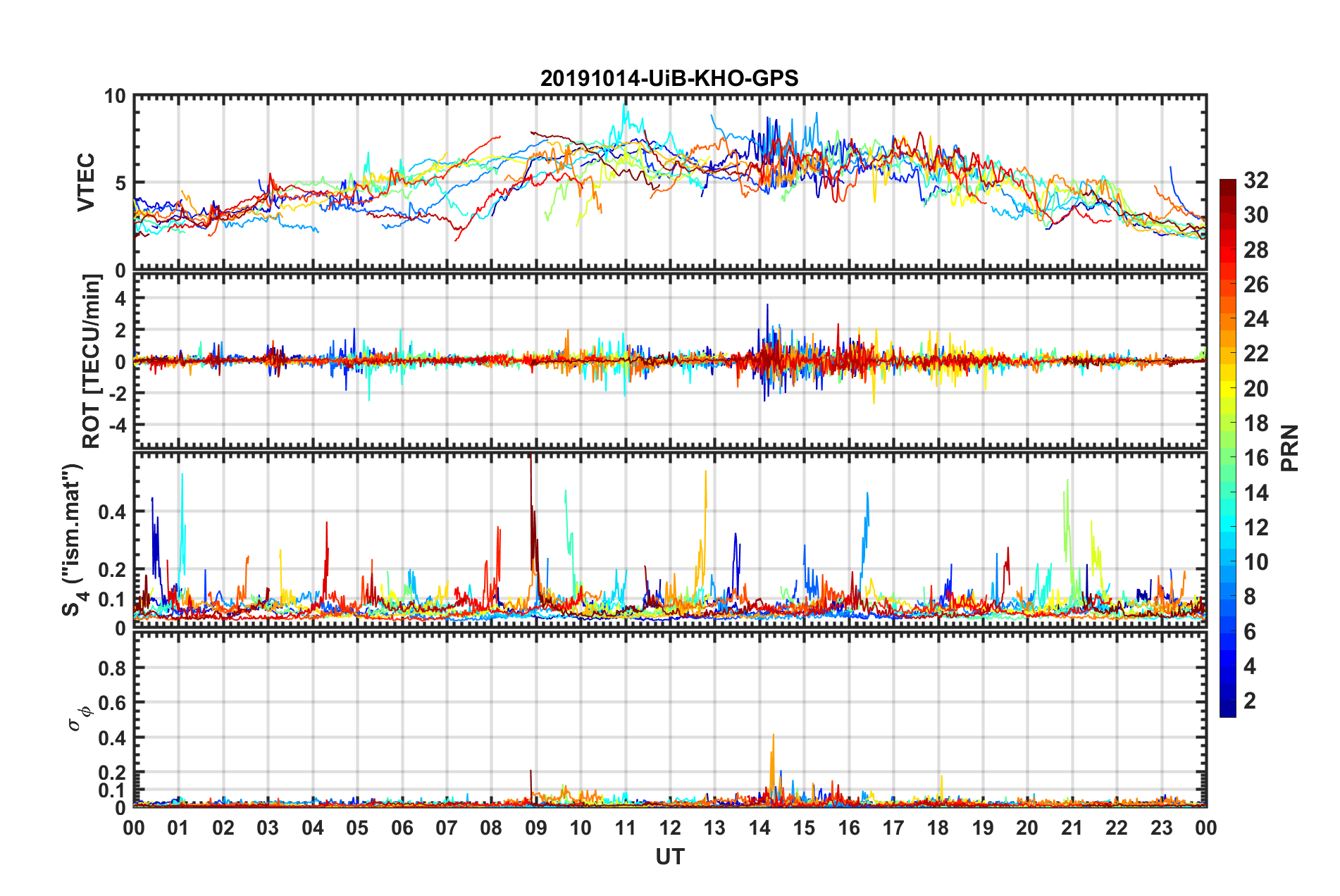Click x-axis tick label 03
Image resolution: width=1340 pixels, height=896 pixels.
tap(268, 828)
